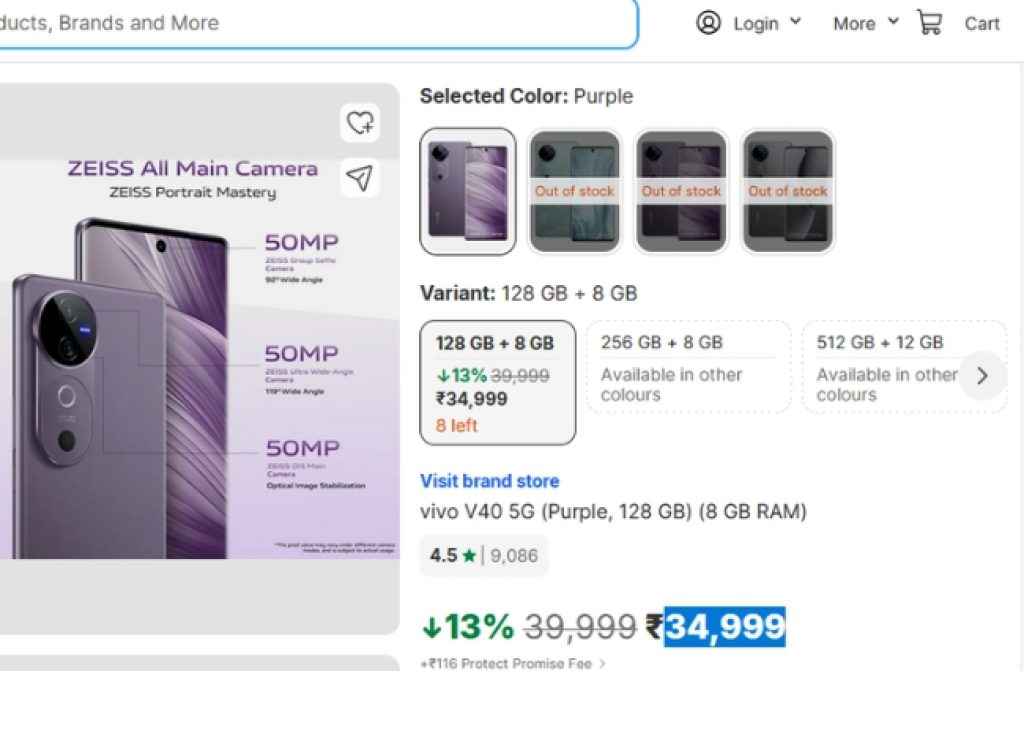Image resolution: width=1024 pixels, height=756 pixels.
Task: Select the 512 GB + 12 GB variant
Action: tap(890, 367)
